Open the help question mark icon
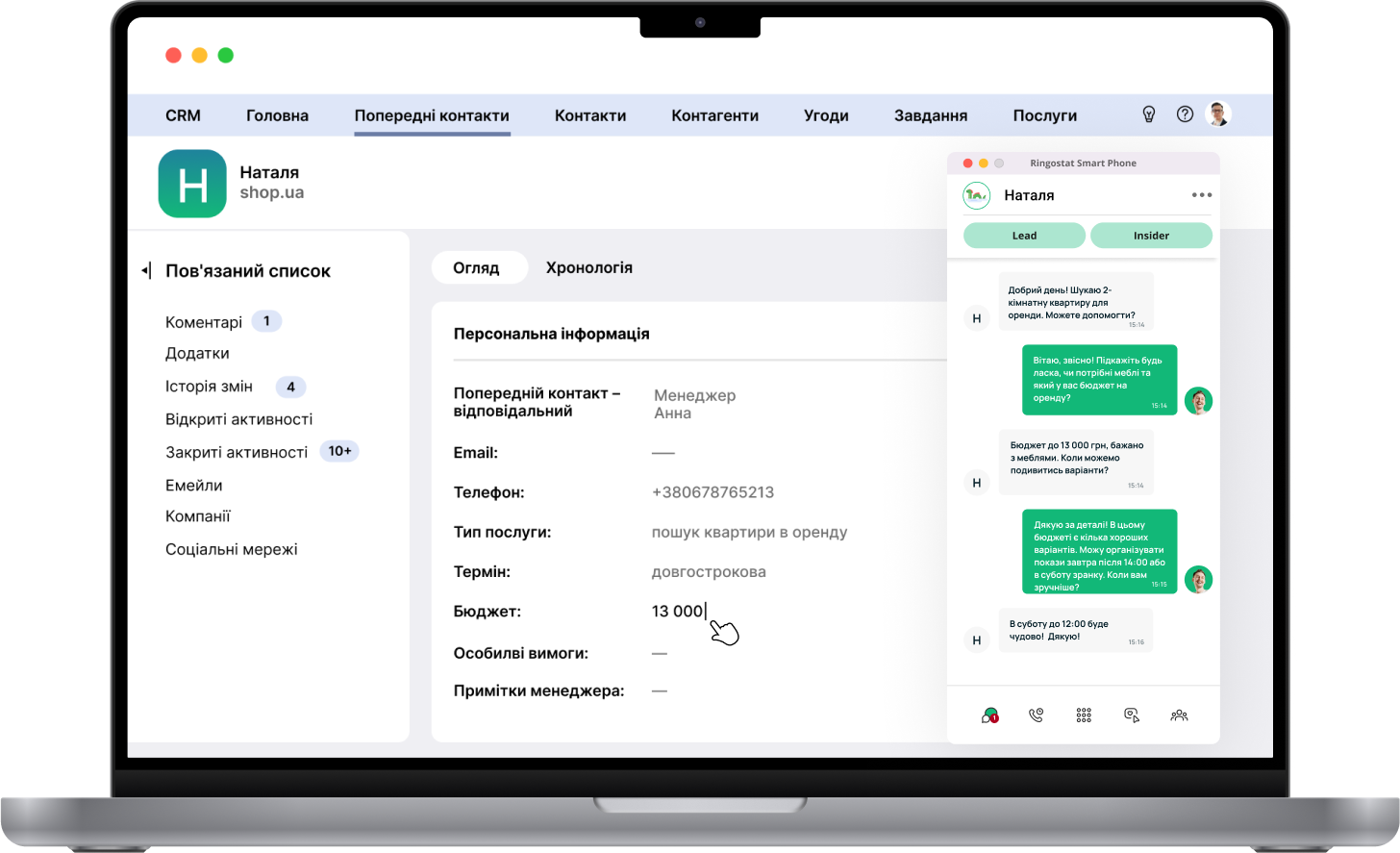The width and height of the screenshot is (1400, 853). [x=1185, y=114]
